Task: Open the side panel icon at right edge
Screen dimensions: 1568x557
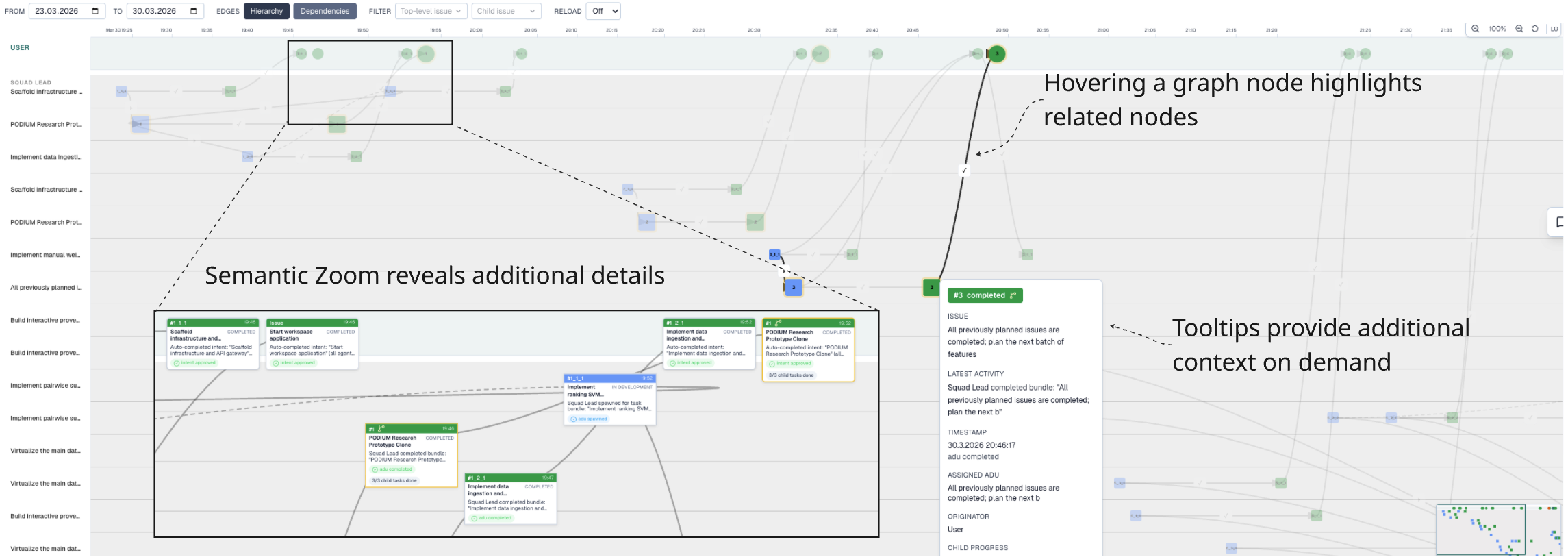Action: pos(1559,222)
